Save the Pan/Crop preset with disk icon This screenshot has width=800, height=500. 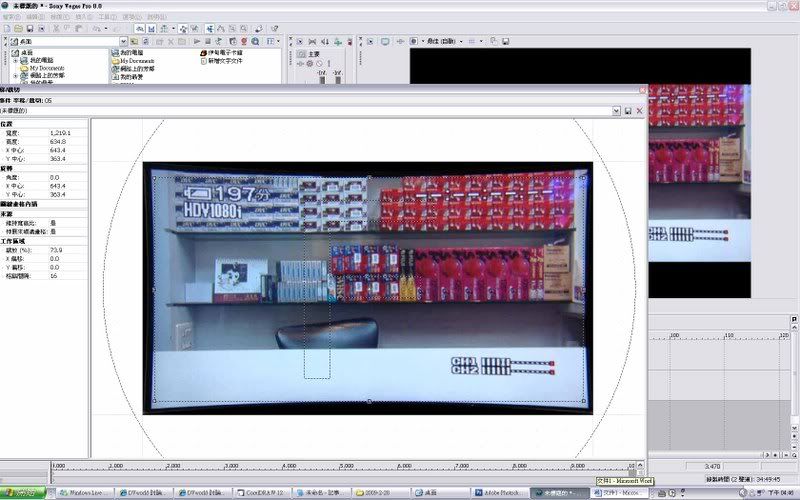pos(628,111)
